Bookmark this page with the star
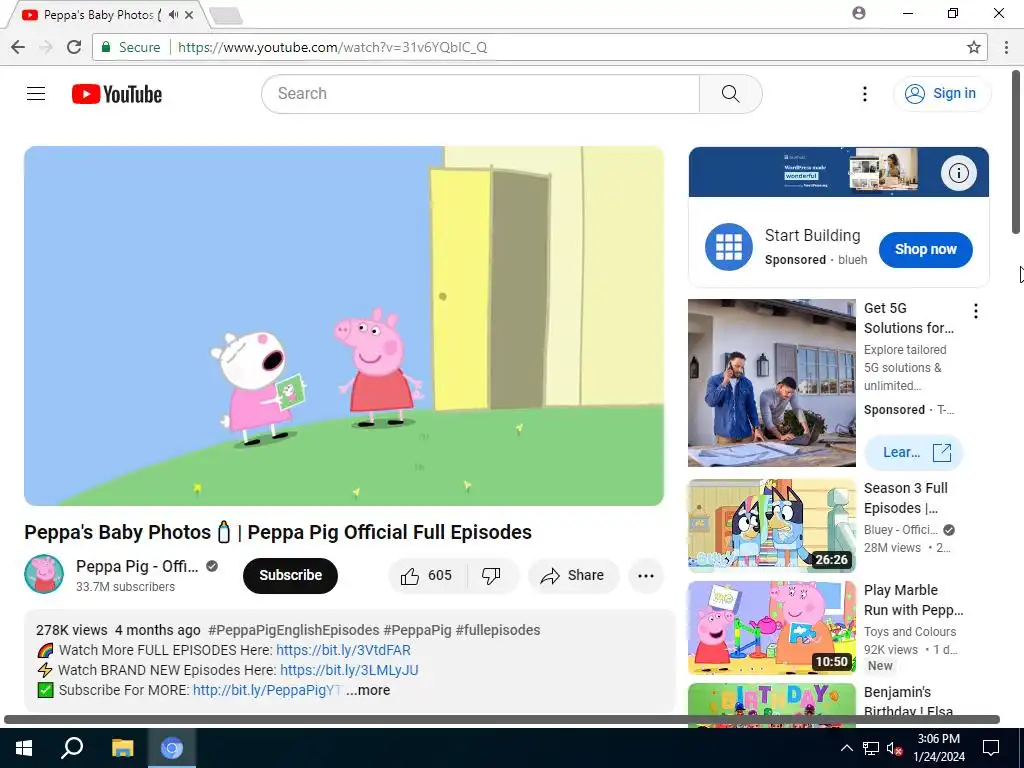 [974, 47]
